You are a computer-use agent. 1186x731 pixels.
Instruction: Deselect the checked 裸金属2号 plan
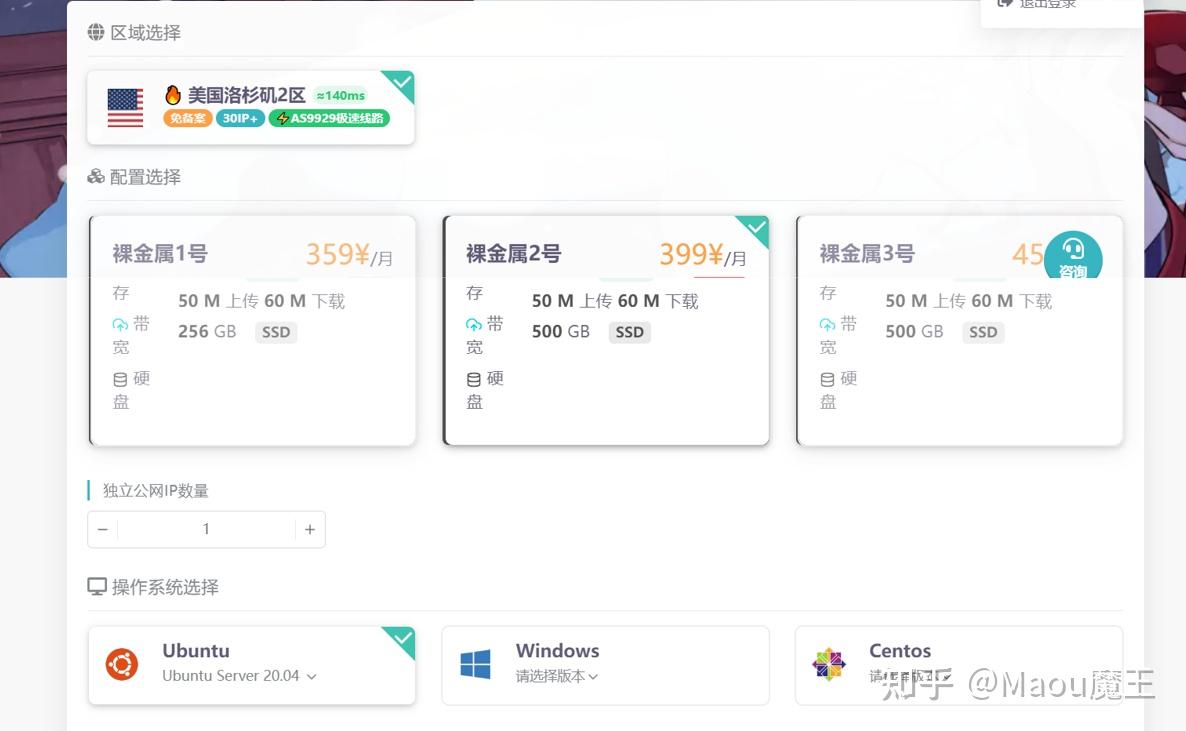[605, 330]
